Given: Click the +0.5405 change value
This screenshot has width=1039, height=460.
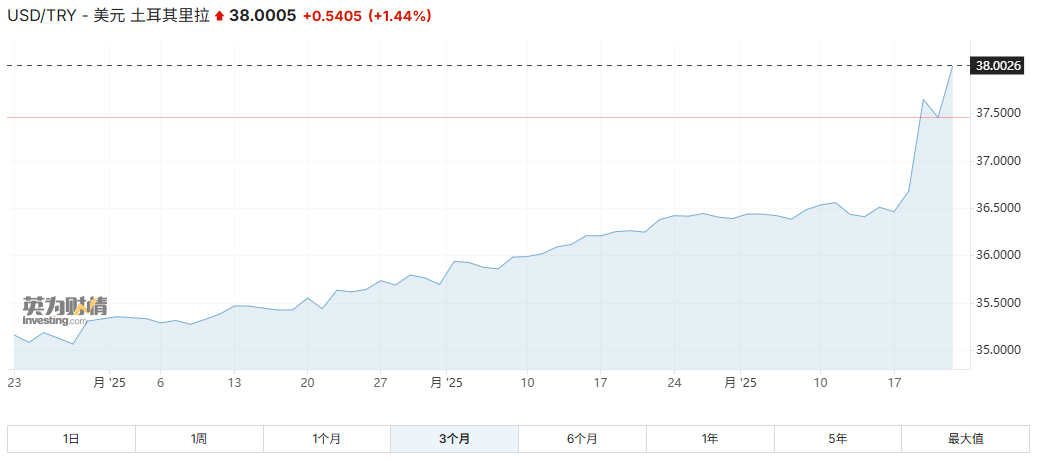Looking at the screenshot, I should tap(332, 17).
